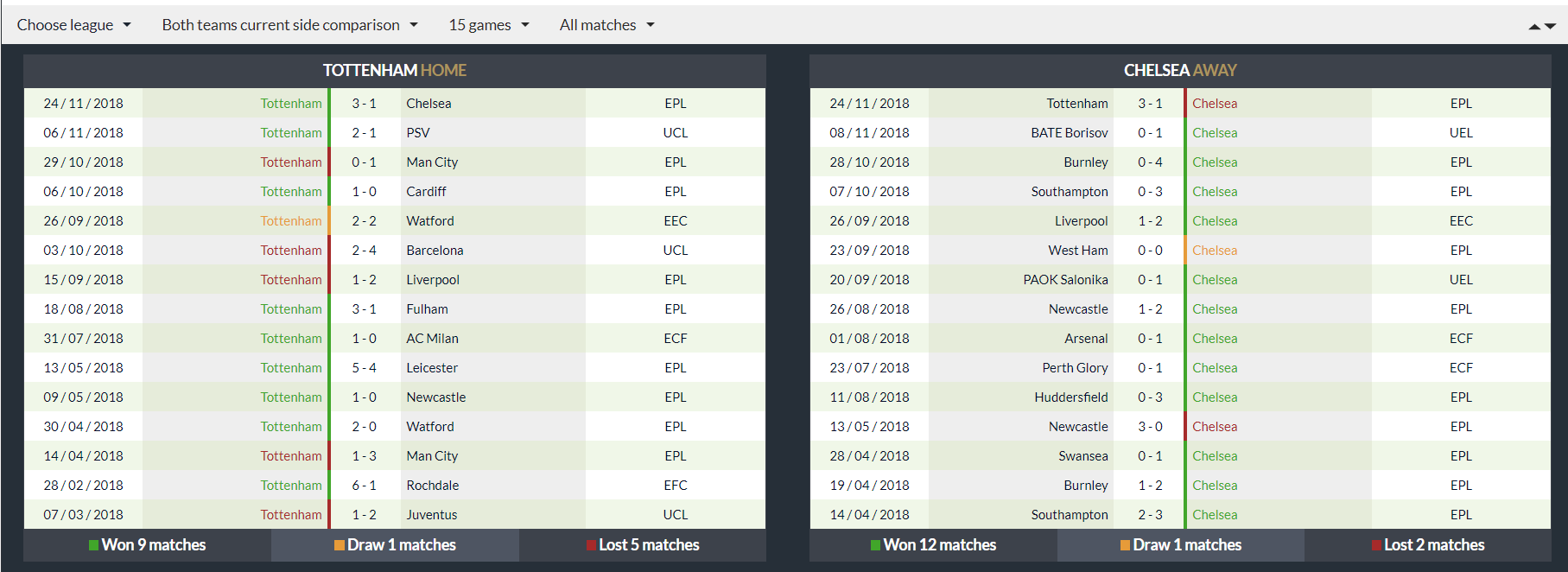
Task: Click UCL label in the Juventus row
Action: point(676,515)
